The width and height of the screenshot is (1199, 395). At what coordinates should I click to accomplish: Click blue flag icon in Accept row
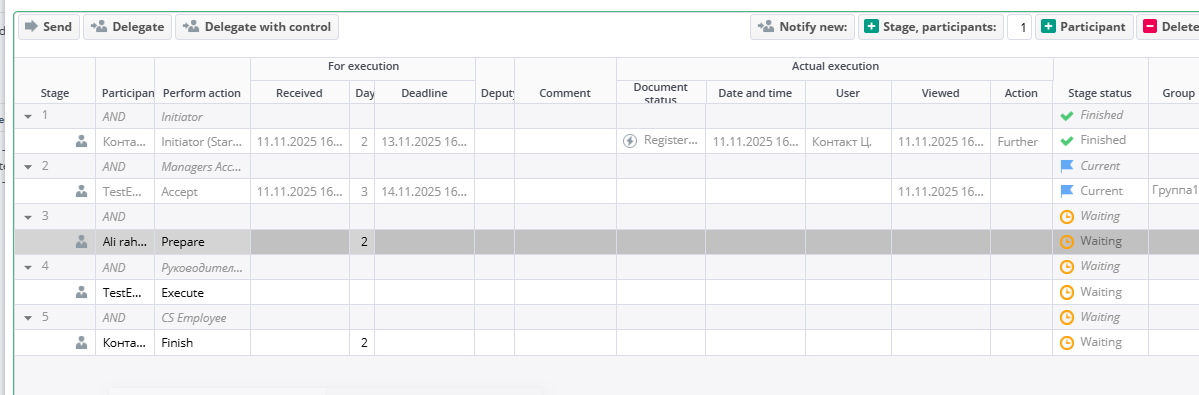click(x=1067, y=191)
